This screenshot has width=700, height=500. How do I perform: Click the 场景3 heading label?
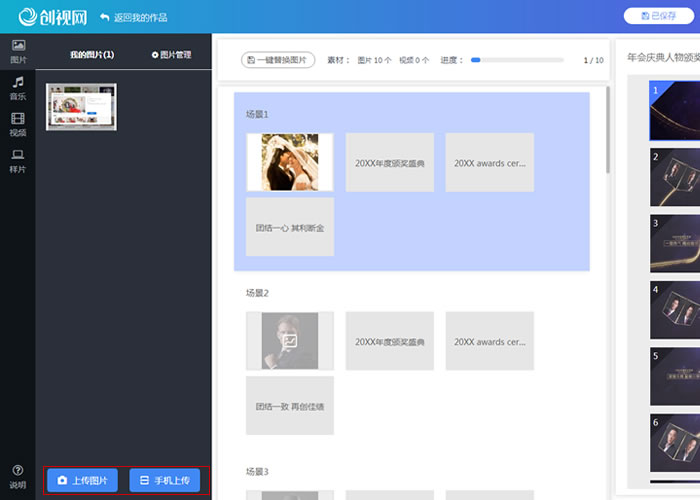pyautogui.click(x=257, y=471)
